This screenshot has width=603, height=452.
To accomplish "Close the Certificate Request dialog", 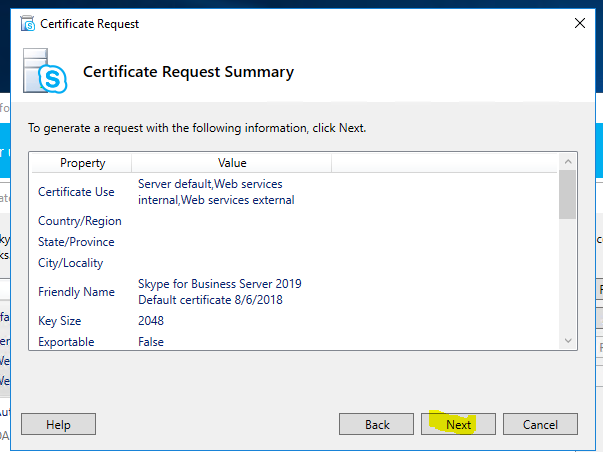I will pyautogui.click(x=580, y=23).
